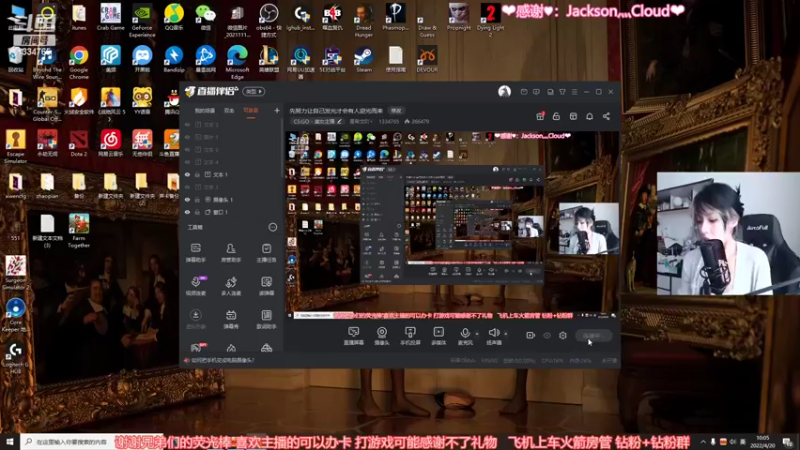
Task: Open Google Chrome desktop shortcut
Action: 79,62
